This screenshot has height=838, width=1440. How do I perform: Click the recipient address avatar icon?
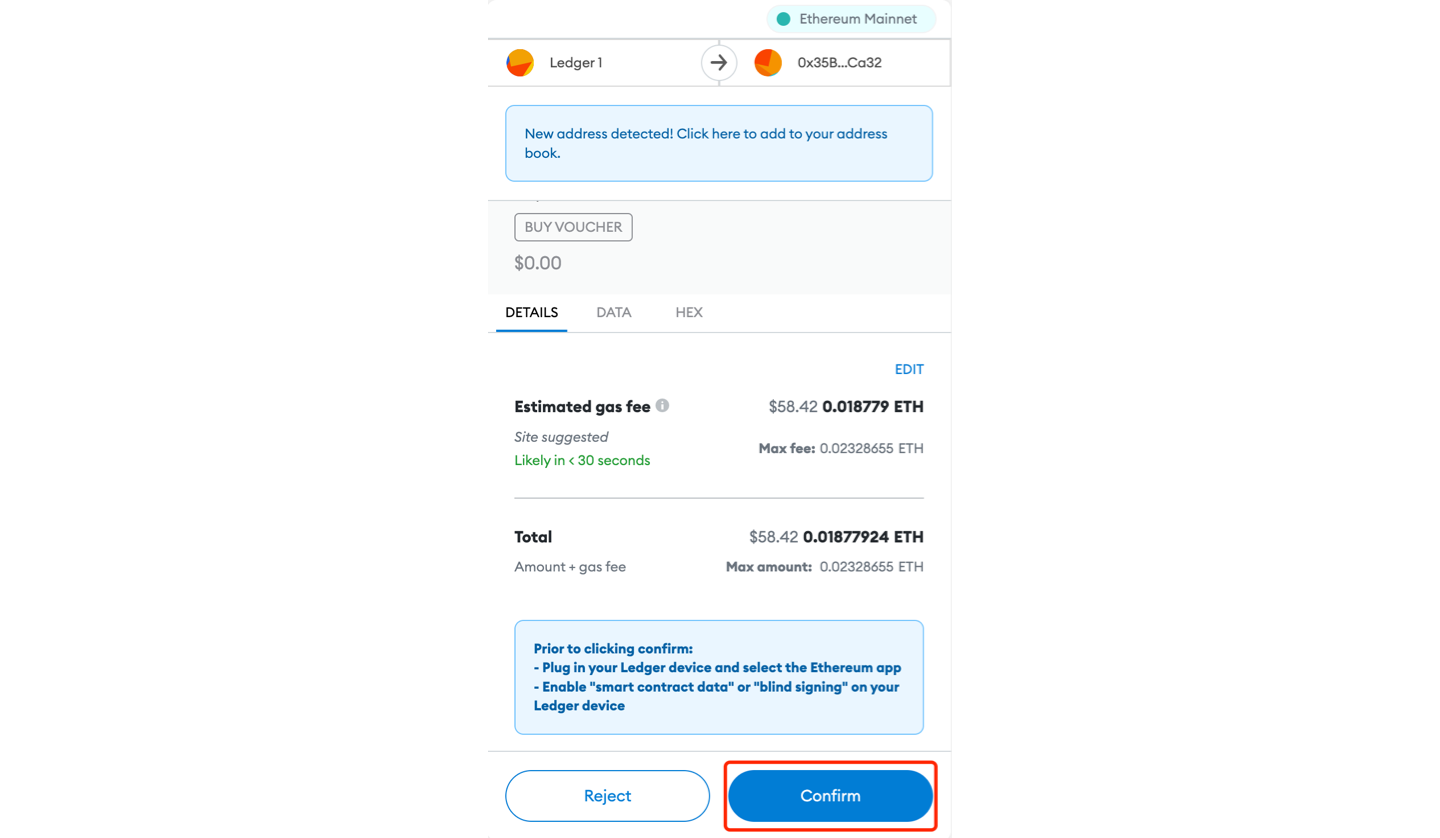(x=768, y=63)
